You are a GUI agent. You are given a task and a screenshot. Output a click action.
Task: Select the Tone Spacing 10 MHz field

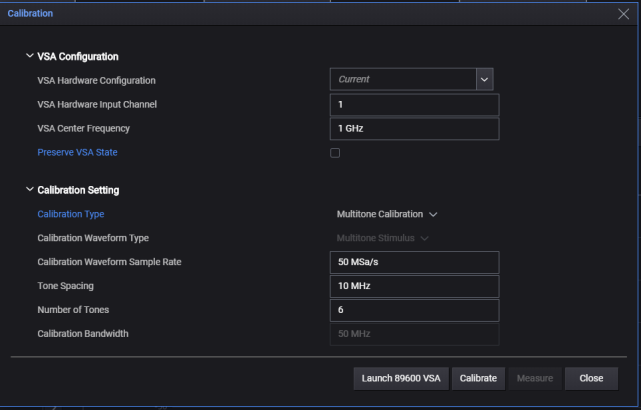coord(414,286)
